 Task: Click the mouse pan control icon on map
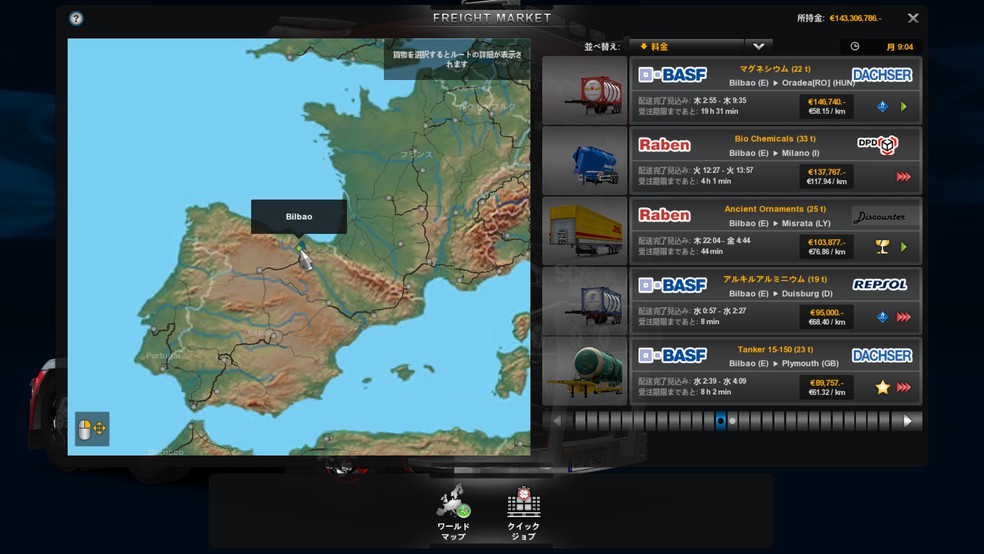coord(92,429)
